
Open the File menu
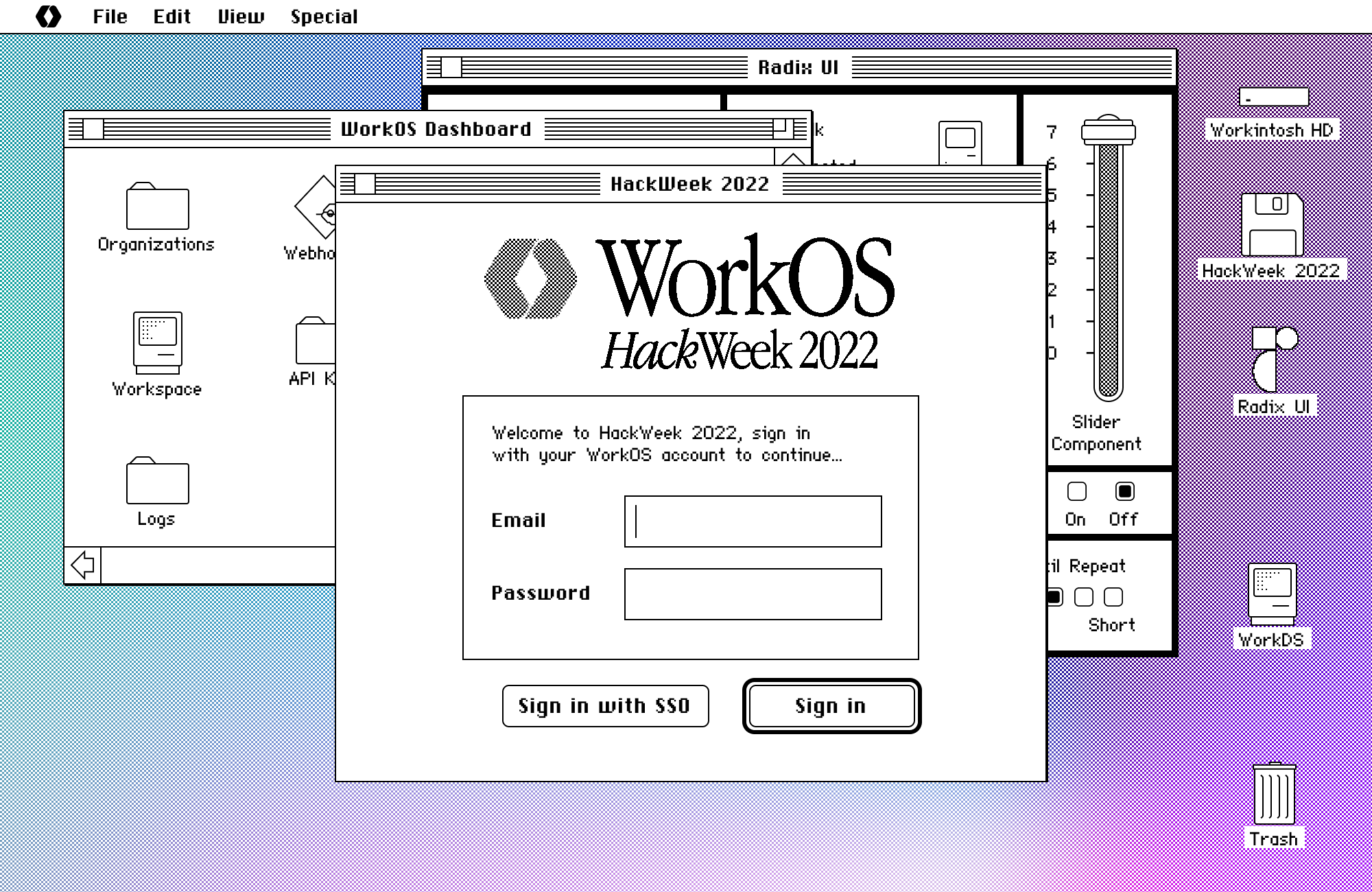[110, 16]
